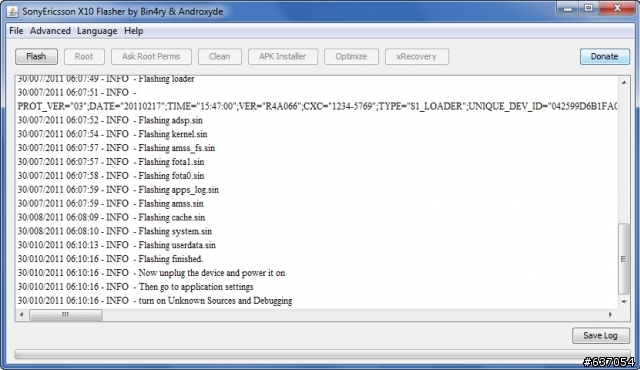Click the vertical scrollbar up arrow
The width and height of the screenshot is (640, 370).
pyautogui.click(x=624, y=82)
